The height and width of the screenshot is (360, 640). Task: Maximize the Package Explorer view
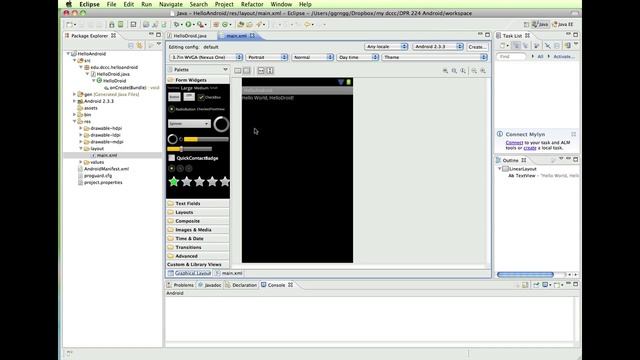(x=159, y=35)
